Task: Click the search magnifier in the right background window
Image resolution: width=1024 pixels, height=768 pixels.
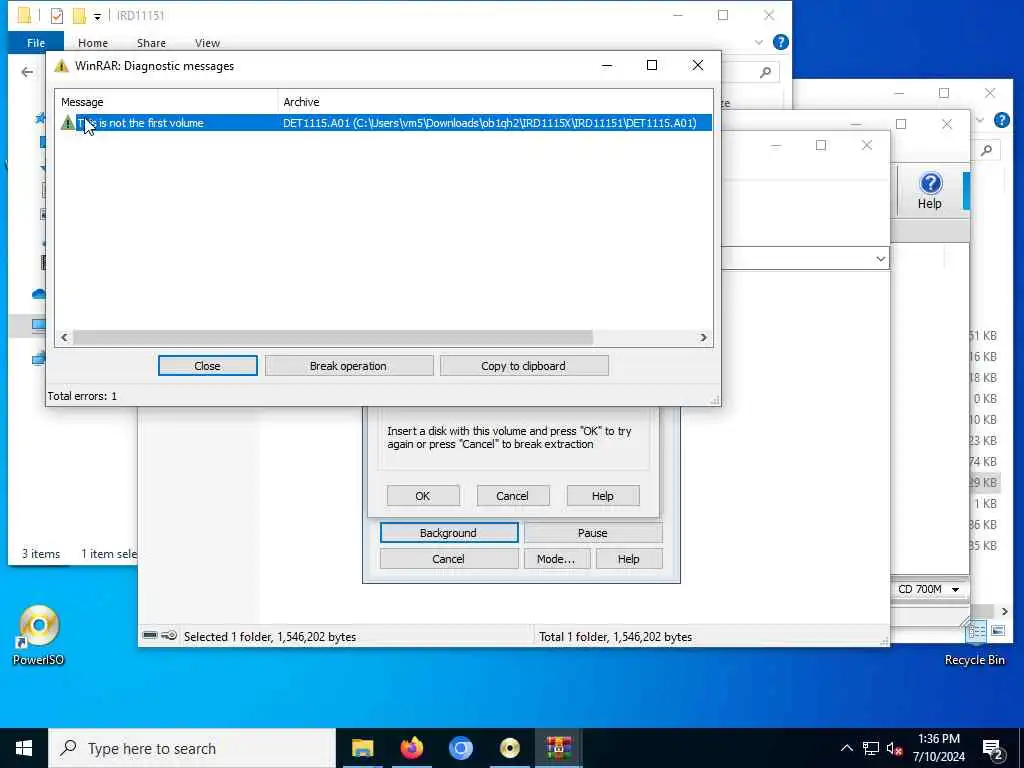Action: pyautogui.click(x=986, y=150)
